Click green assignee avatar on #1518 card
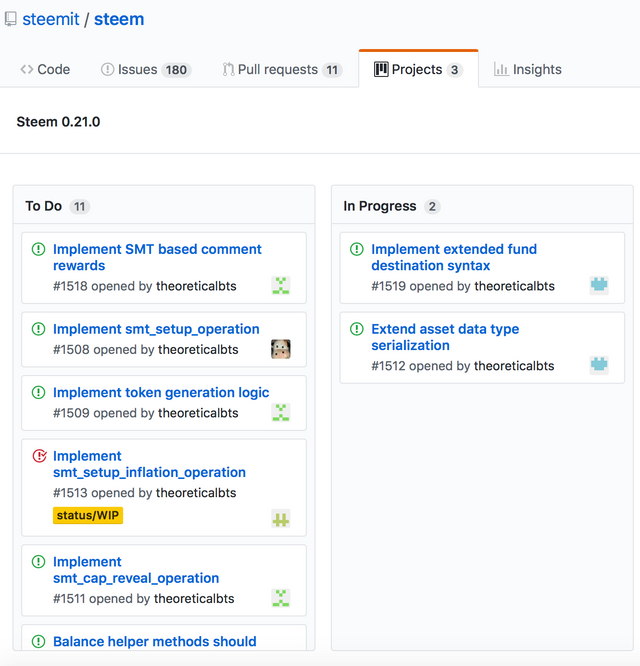Viewport: 640px width, 666px height. [x=281, y=285]
